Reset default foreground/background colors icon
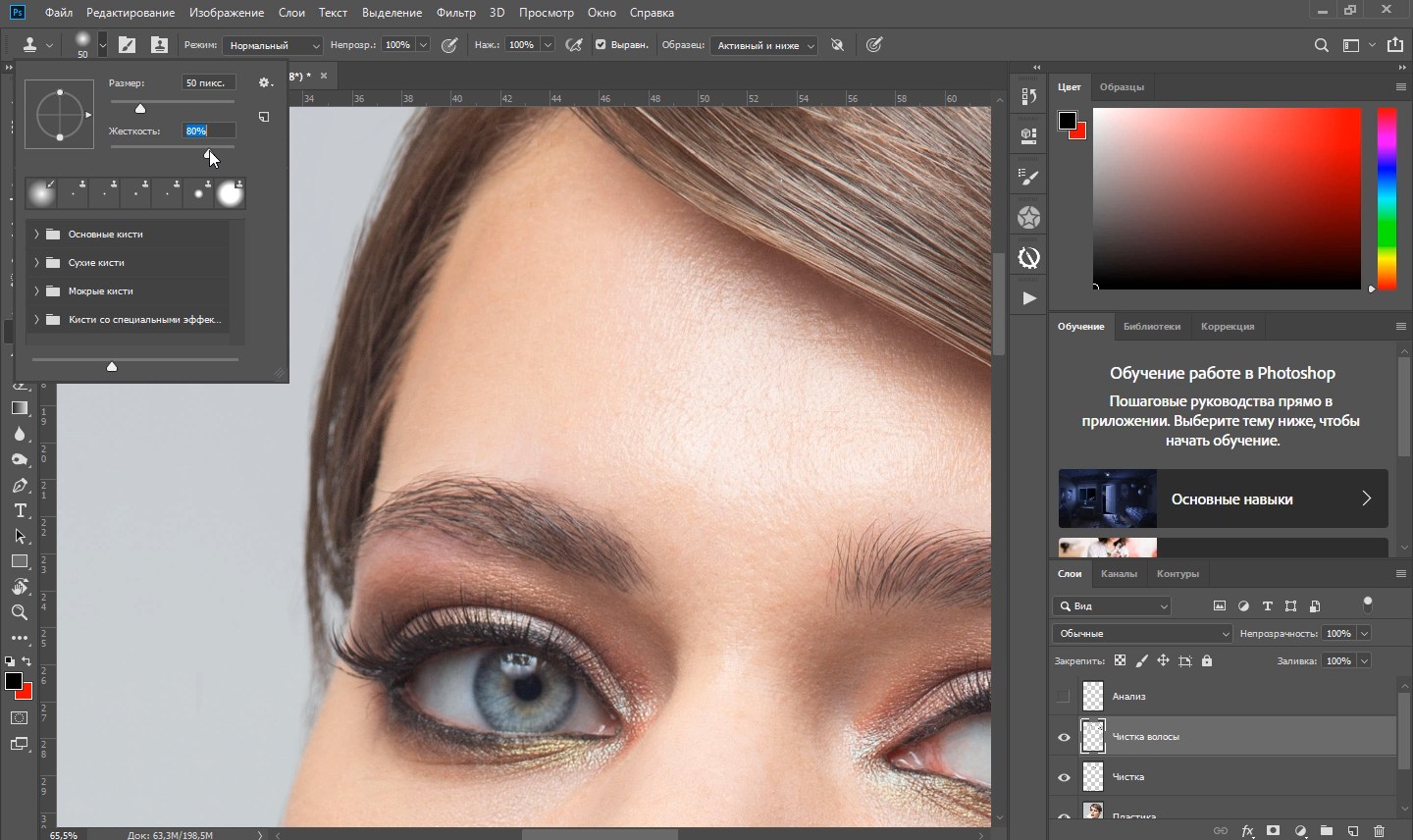Viewport: 1413px width, 840px height. [10, 662]
